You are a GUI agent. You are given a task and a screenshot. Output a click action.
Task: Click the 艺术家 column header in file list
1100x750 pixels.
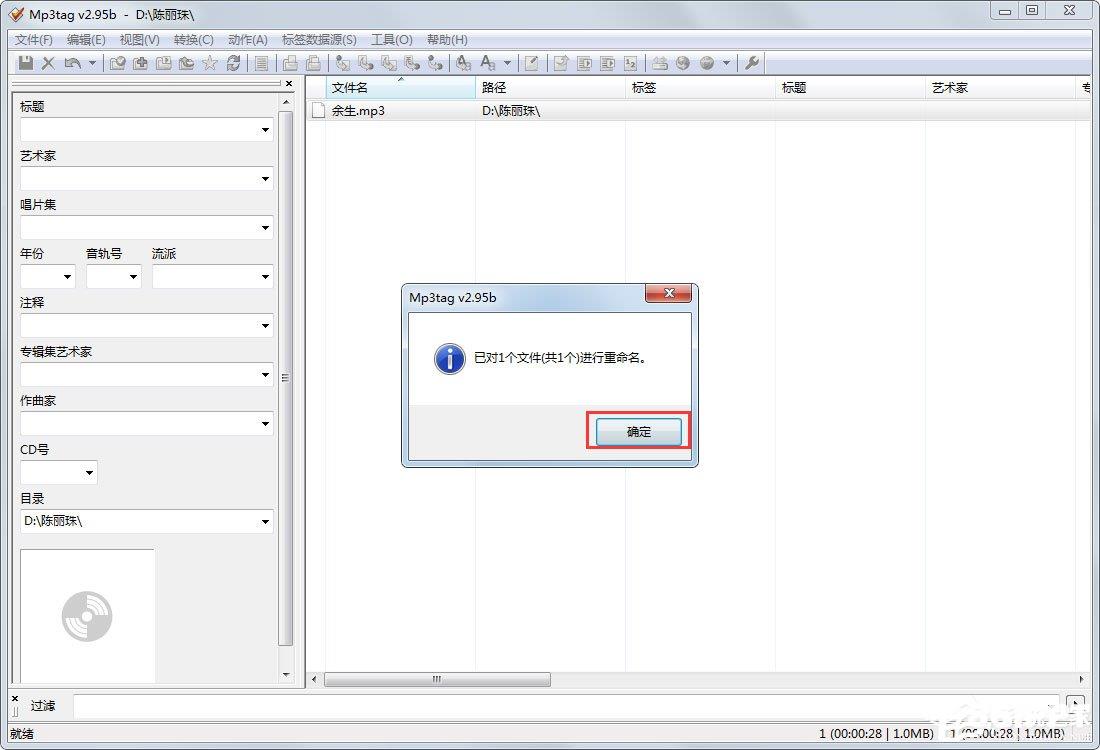(1000, 88)
